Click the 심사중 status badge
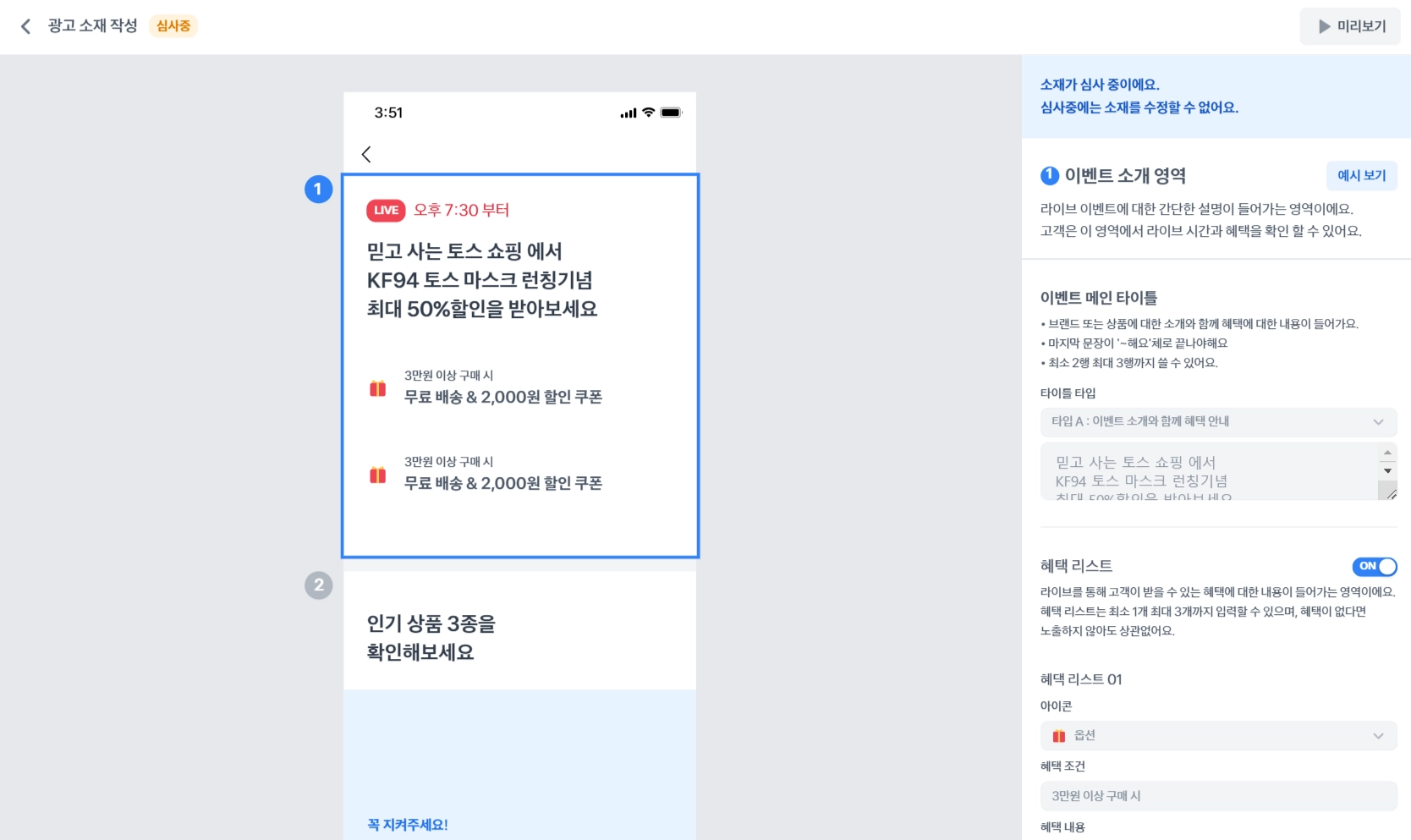This screenshot has height=840, width=1411. (x=173, y=26)
